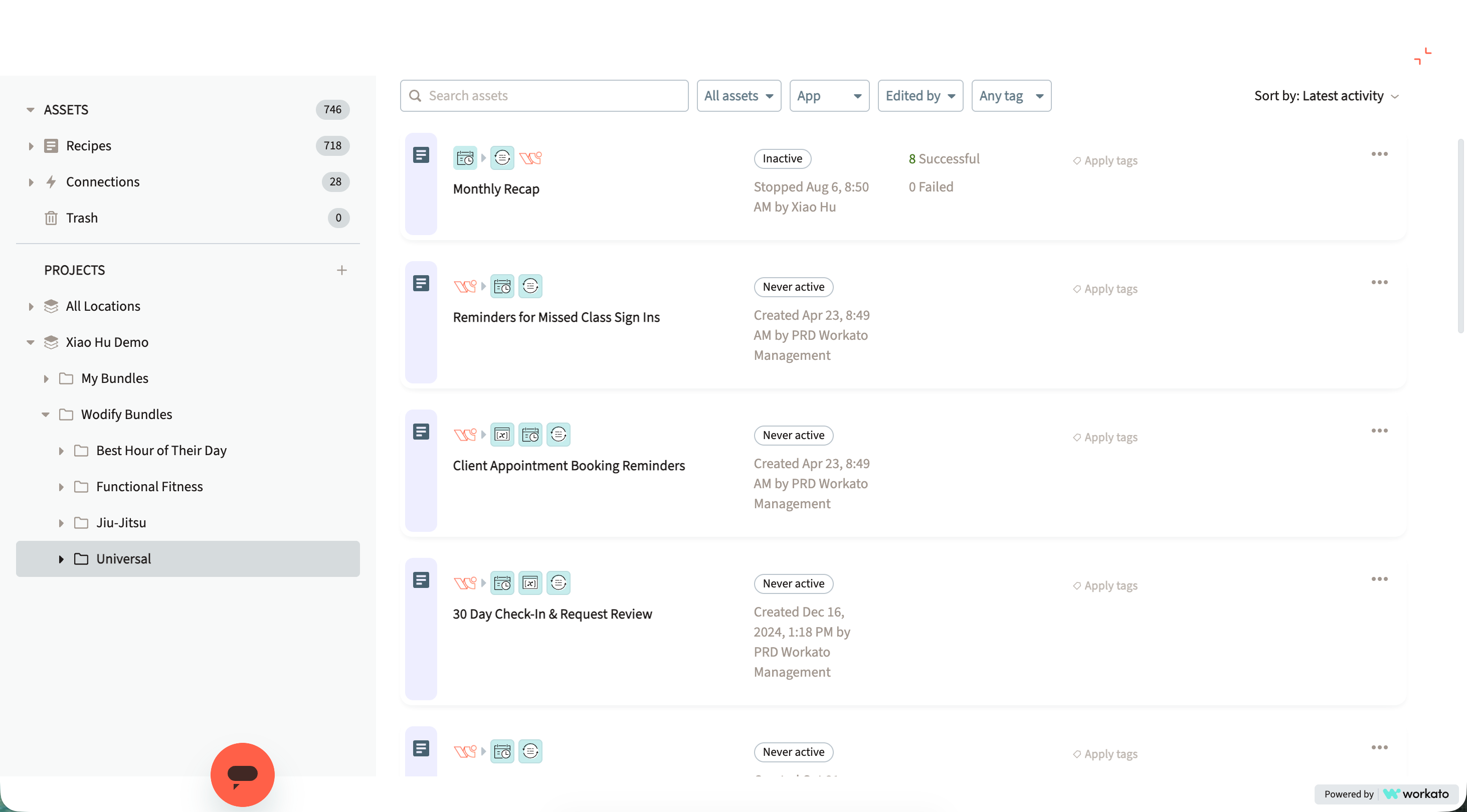The image size is (1467, 812).
Task: Click the plus icon to add project
Action: (x=342, y=270)
